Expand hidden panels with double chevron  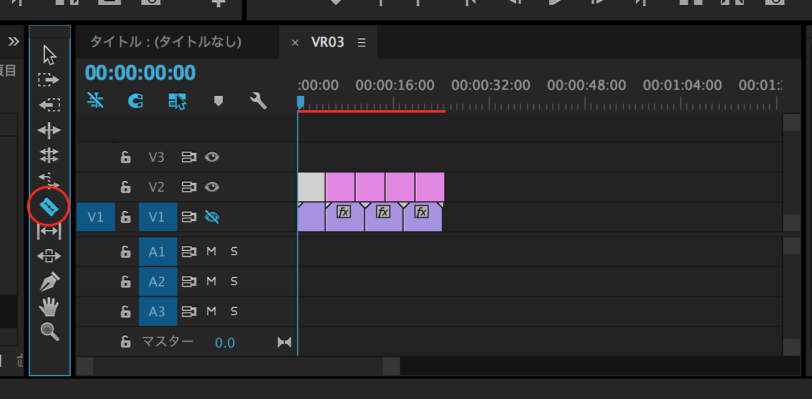click(x=13, y=41)
